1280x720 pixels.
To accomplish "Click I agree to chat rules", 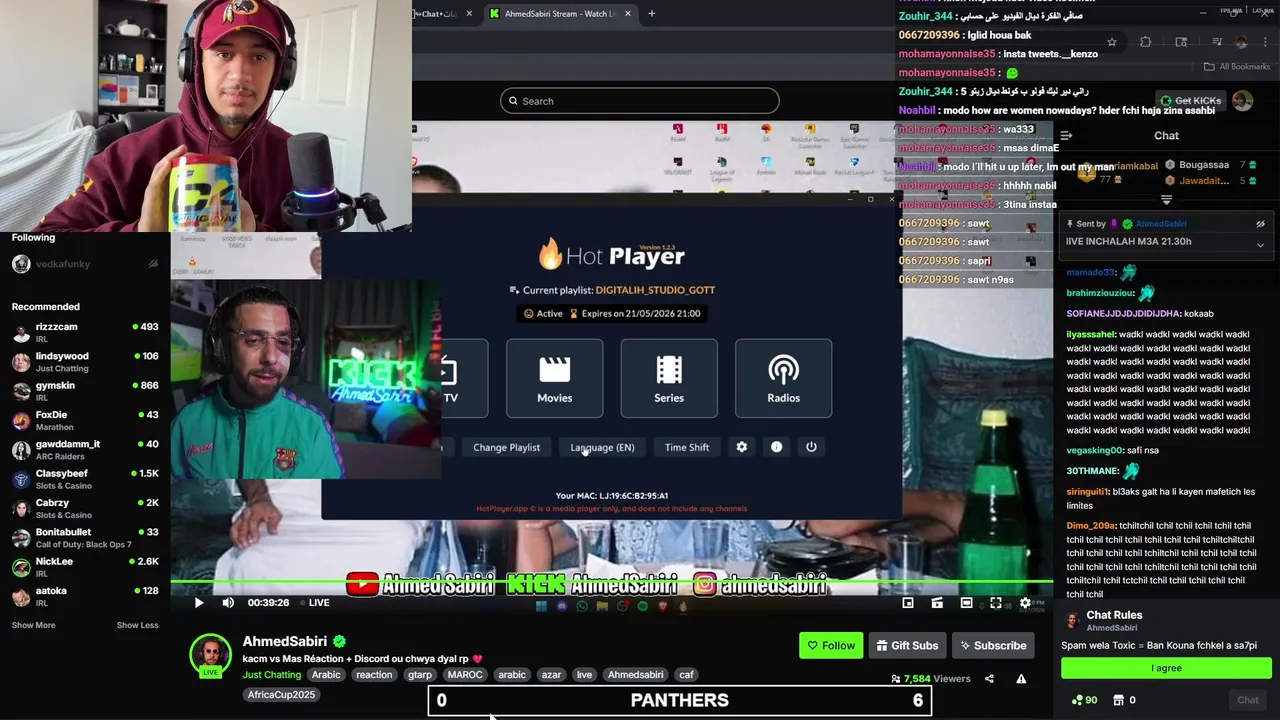I will [x=1166, y=668].
